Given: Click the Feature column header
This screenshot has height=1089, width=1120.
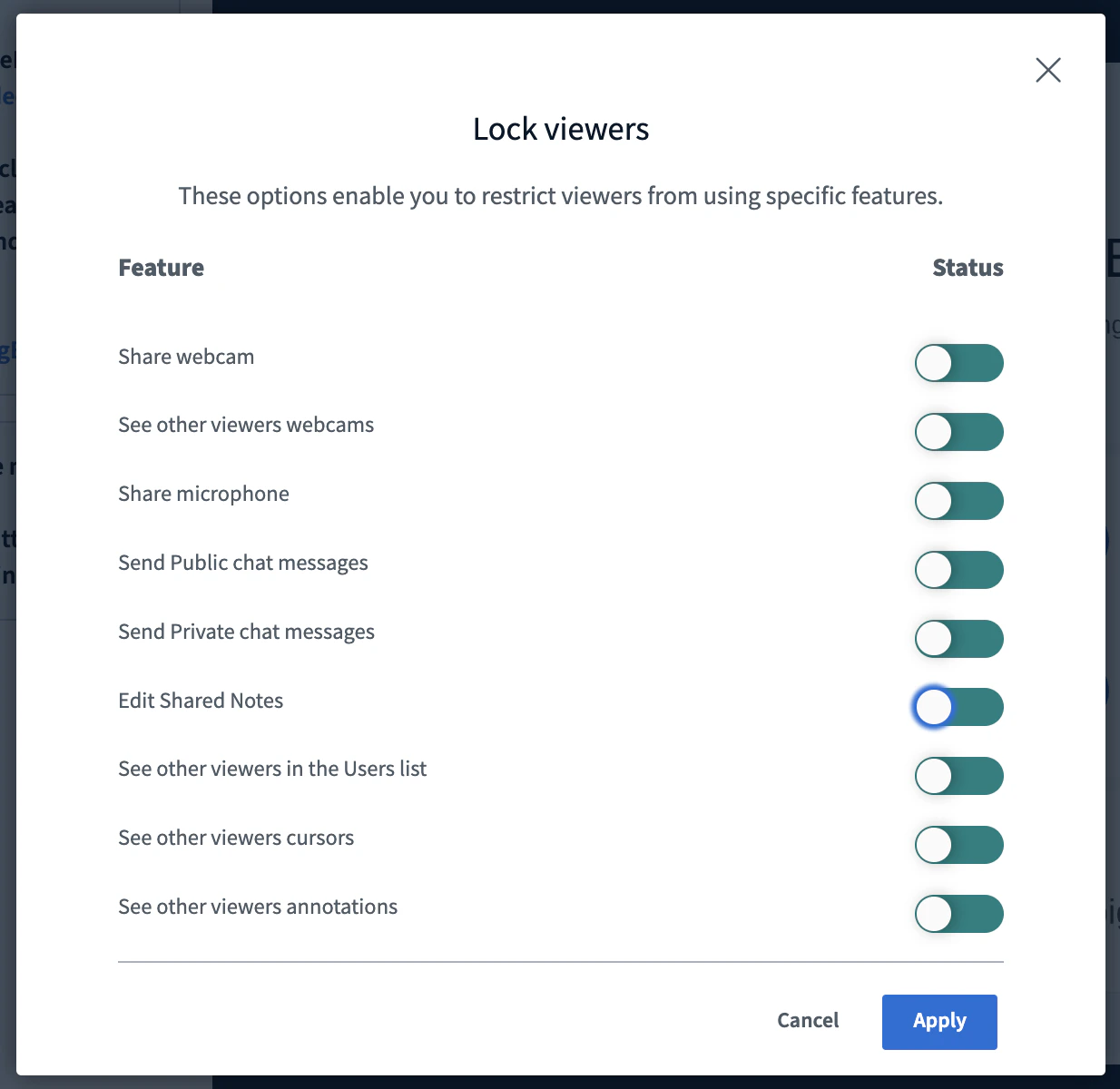Looking at the screenshot, I should click(161, 267).
